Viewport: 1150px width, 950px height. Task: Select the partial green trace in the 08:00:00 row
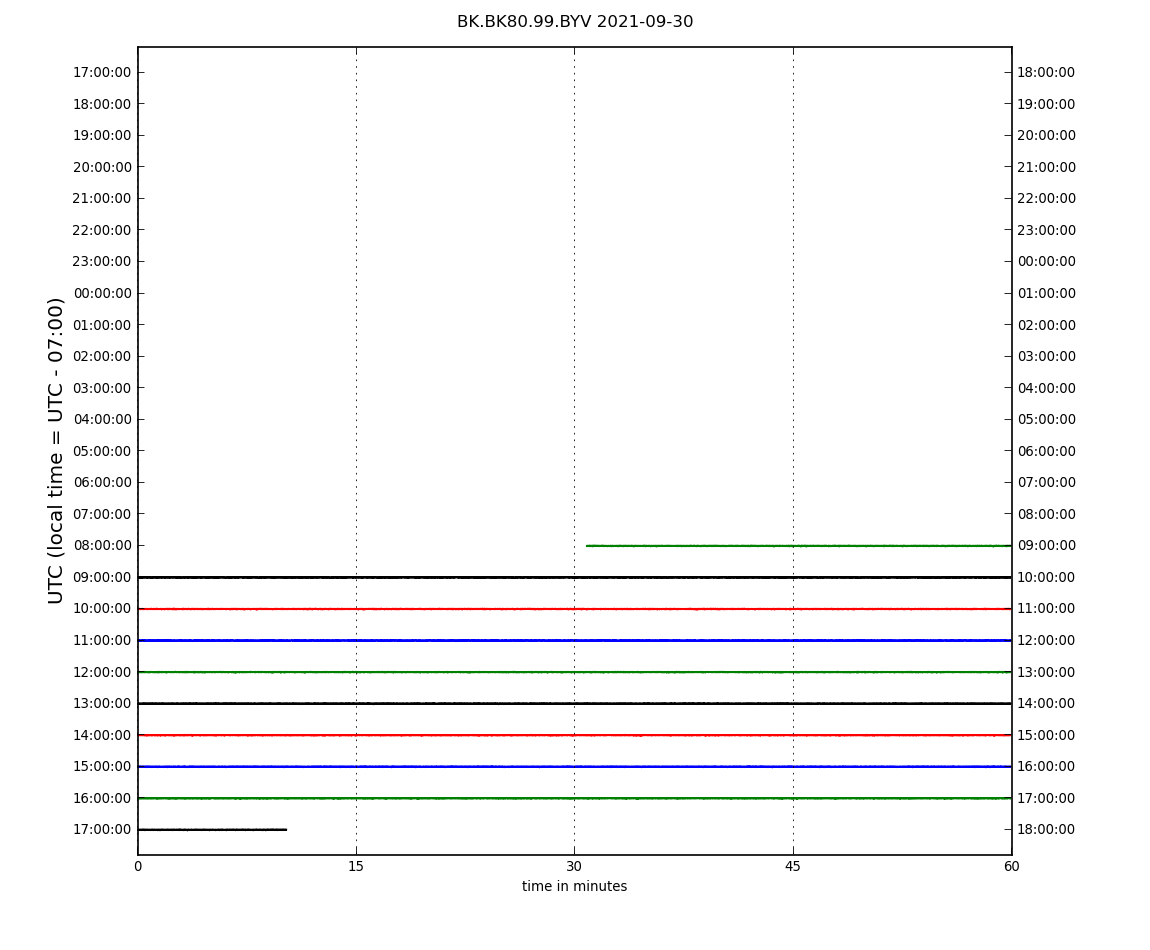coord(799,546)
